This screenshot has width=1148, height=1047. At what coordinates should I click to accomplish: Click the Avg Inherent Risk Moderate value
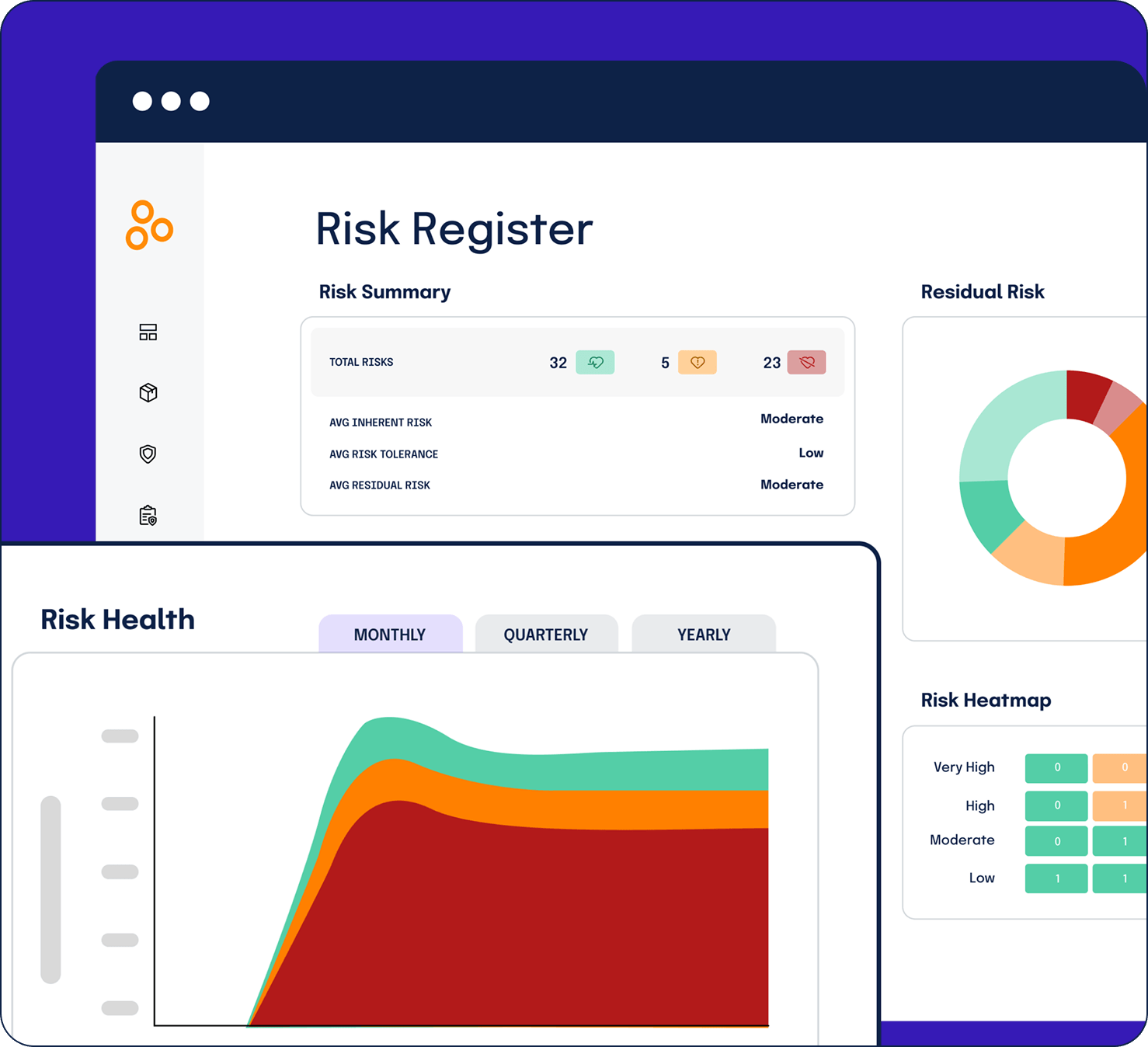coord(791,419)
